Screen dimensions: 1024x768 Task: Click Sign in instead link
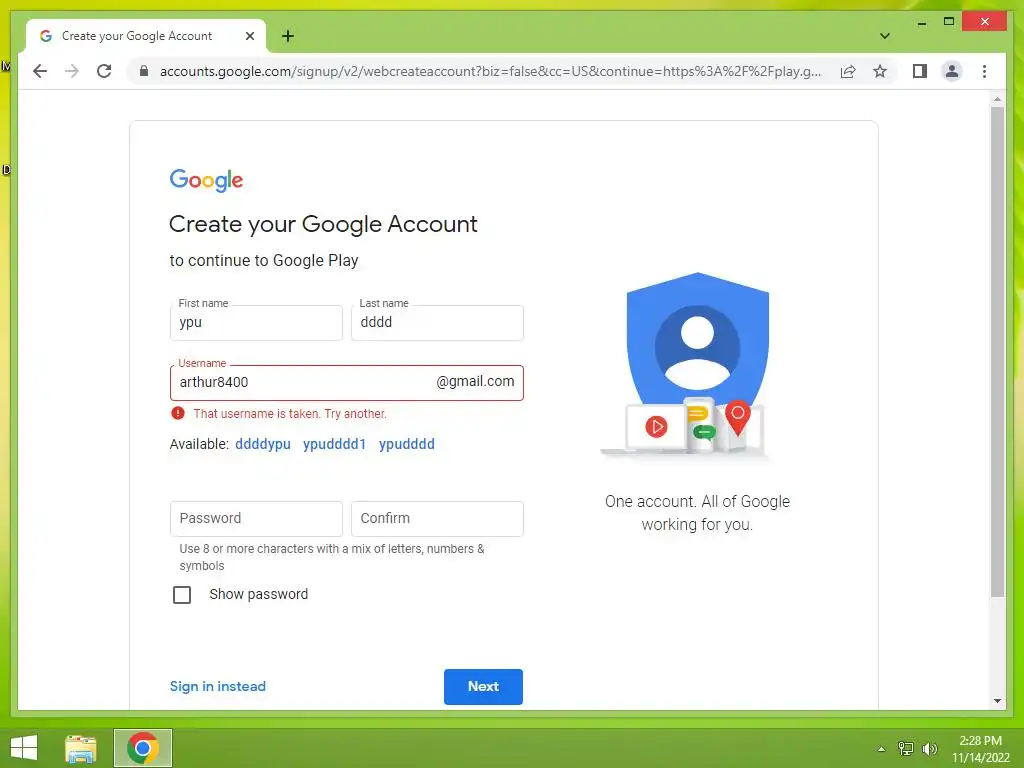[217, 686]
